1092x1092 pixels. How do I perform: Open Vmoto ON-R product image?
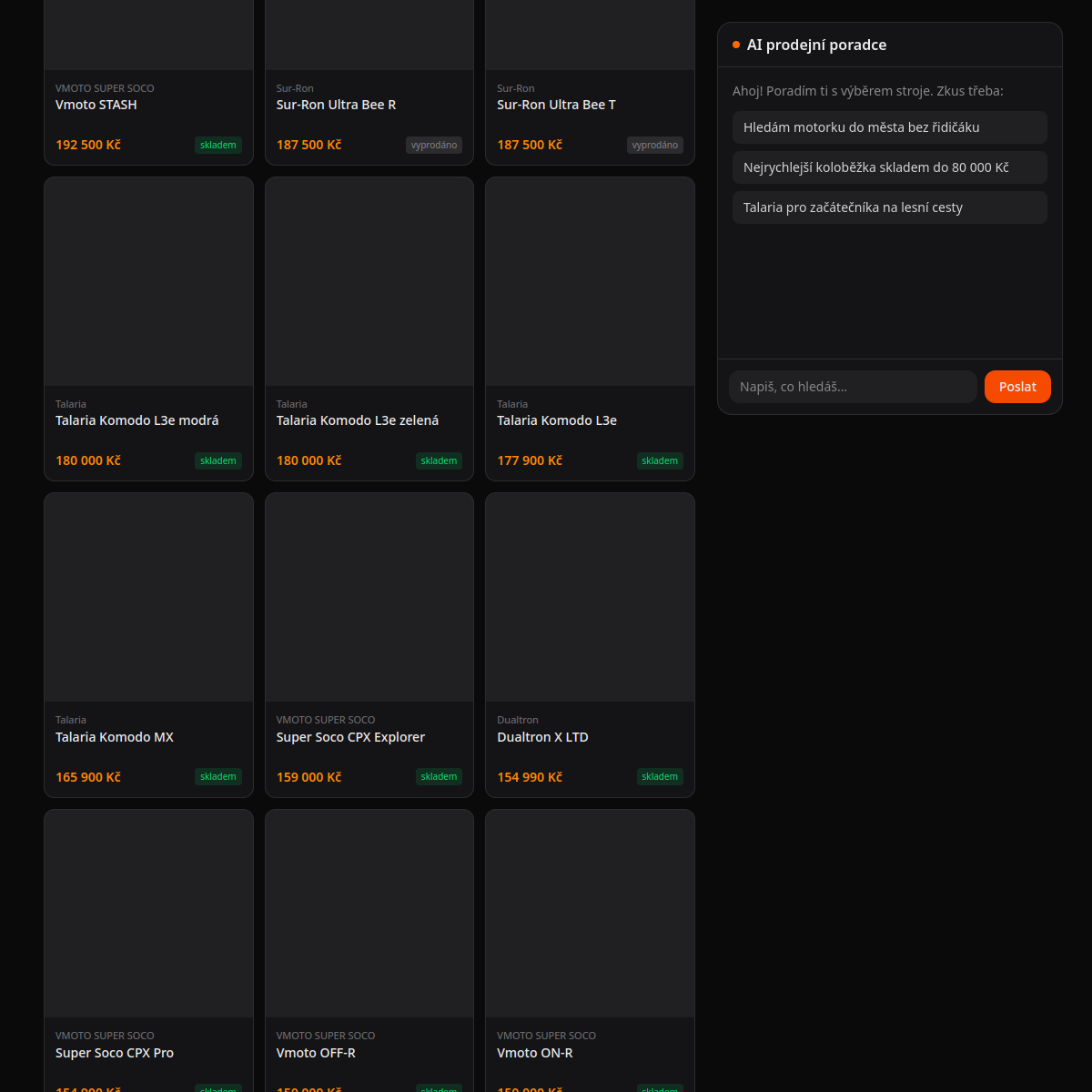click(590, 914)
